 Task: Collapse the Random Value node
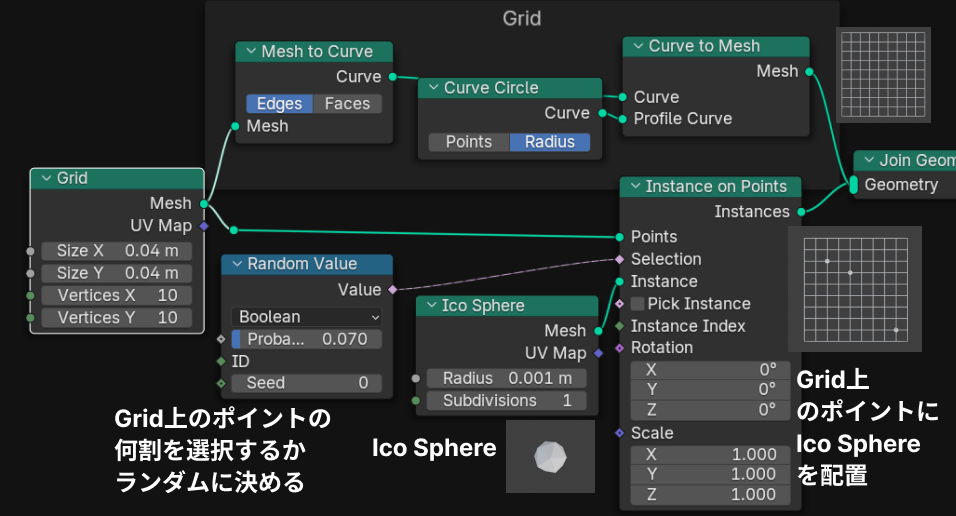pyautogui.click(x=237, y=264)
